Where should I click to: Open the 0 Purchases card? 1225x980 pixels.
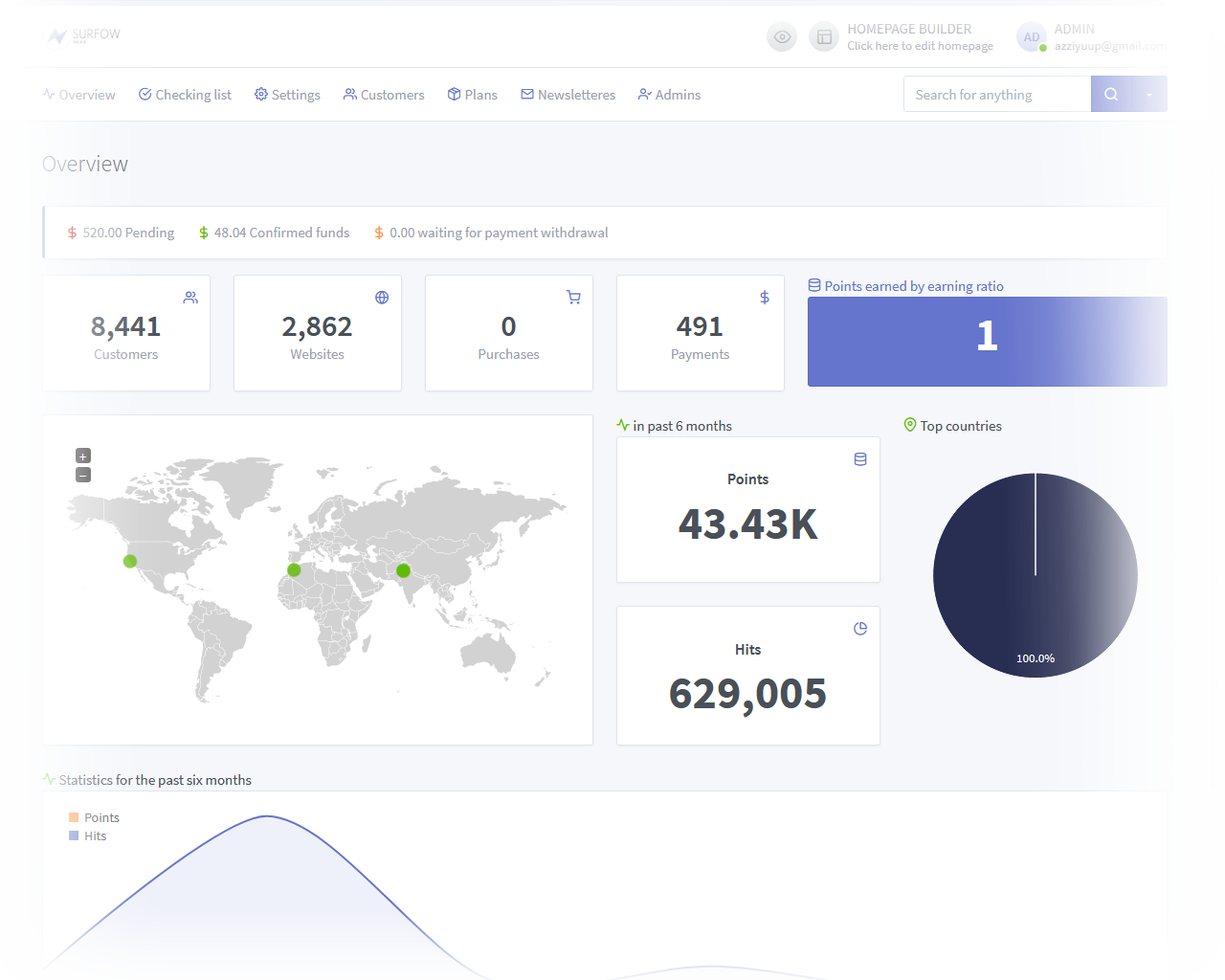[509, 333]
